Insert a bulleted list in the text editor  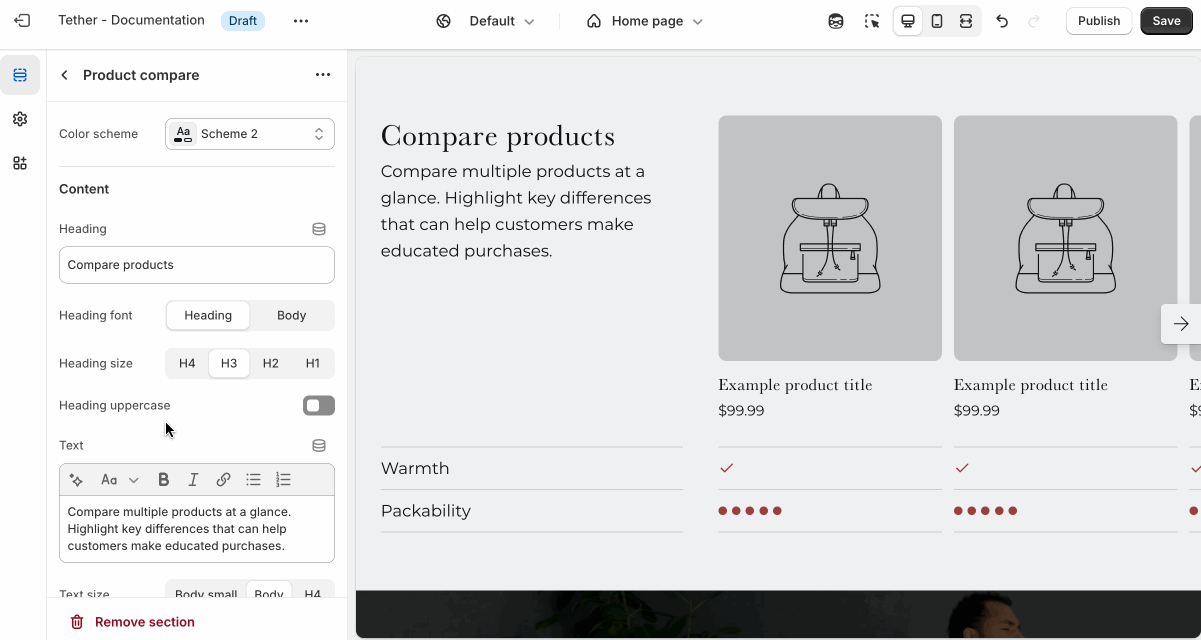pyautogui.click(x=253, y=480)
